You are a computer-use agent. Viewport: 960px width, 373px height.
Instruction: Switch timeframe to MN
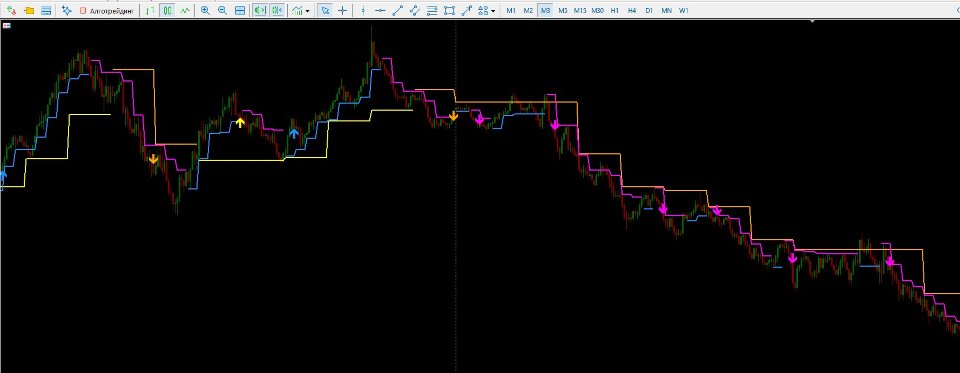click(666, 10)
